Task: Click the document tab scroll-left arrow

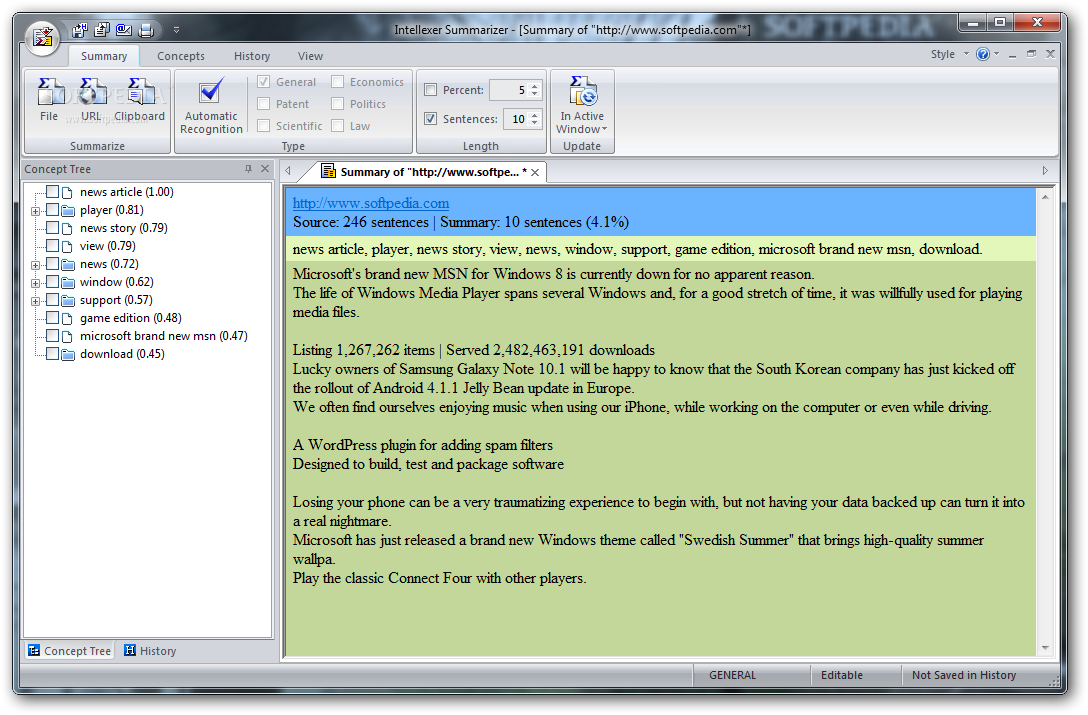Action: click(x=287, y=171)
